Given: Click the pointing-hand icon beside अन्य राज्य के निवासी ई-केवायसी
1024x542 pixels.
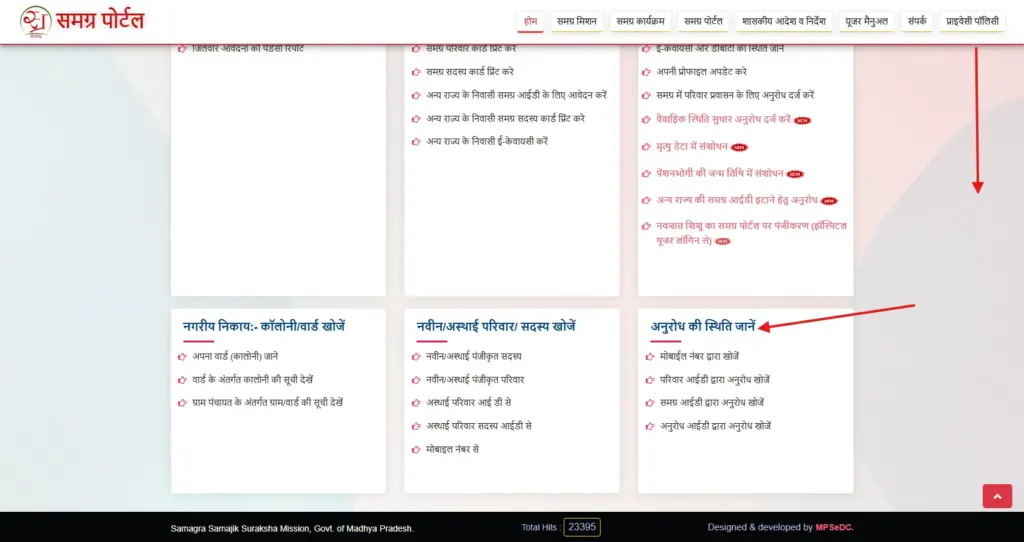Looking at the screenshot, I should pos(416,142).
